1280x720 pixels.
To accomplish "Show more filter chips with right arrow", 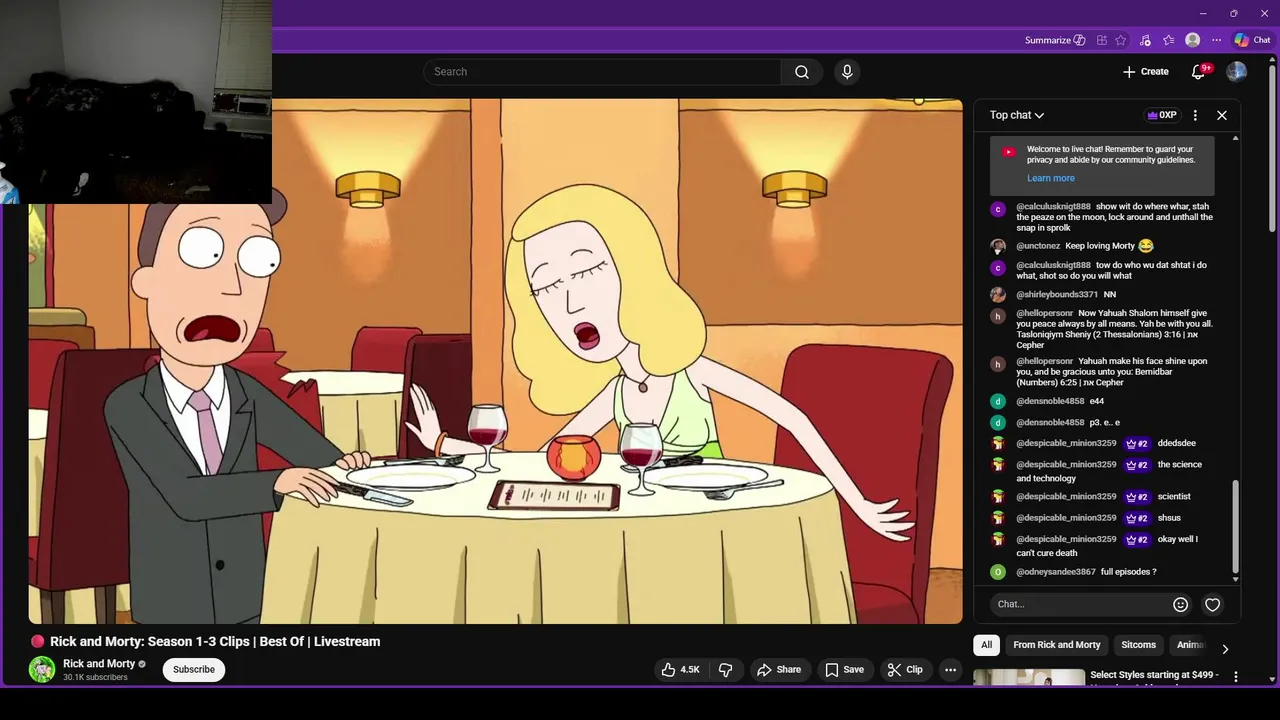I will point(1225,648).
